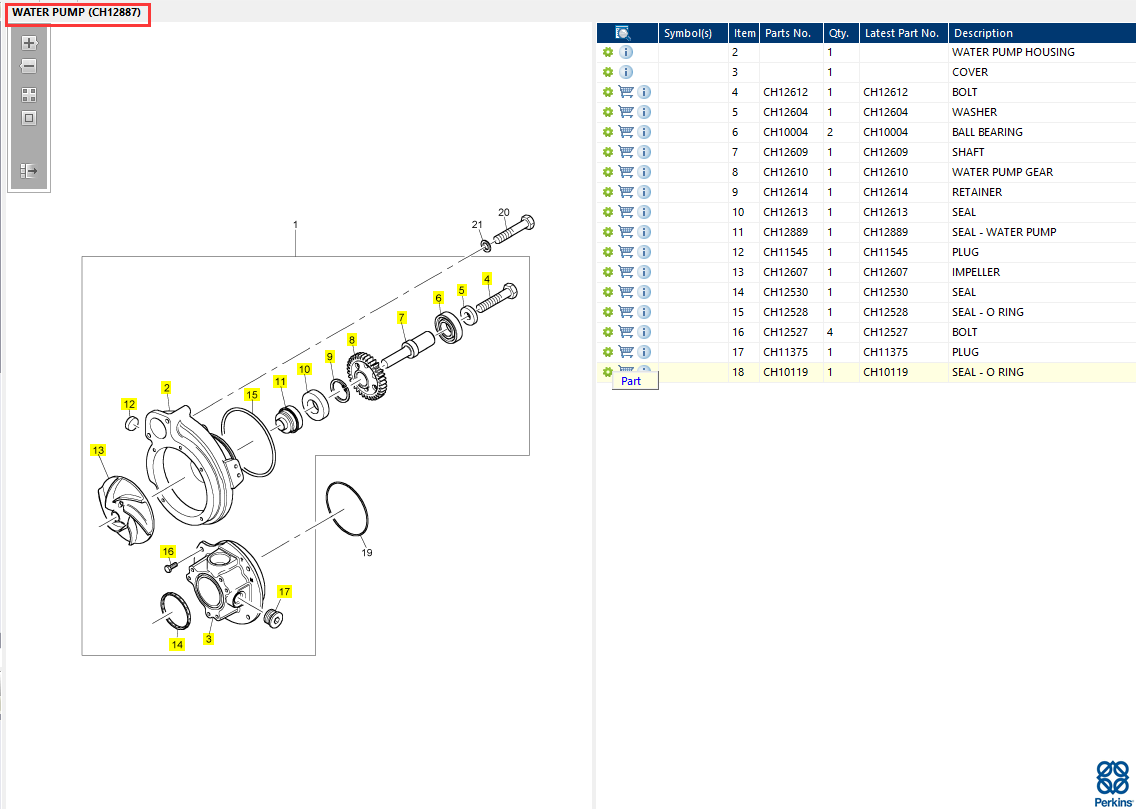Click the SEAL - WATER PUMP description
1136x809 pixels.
pos(1004,232)
